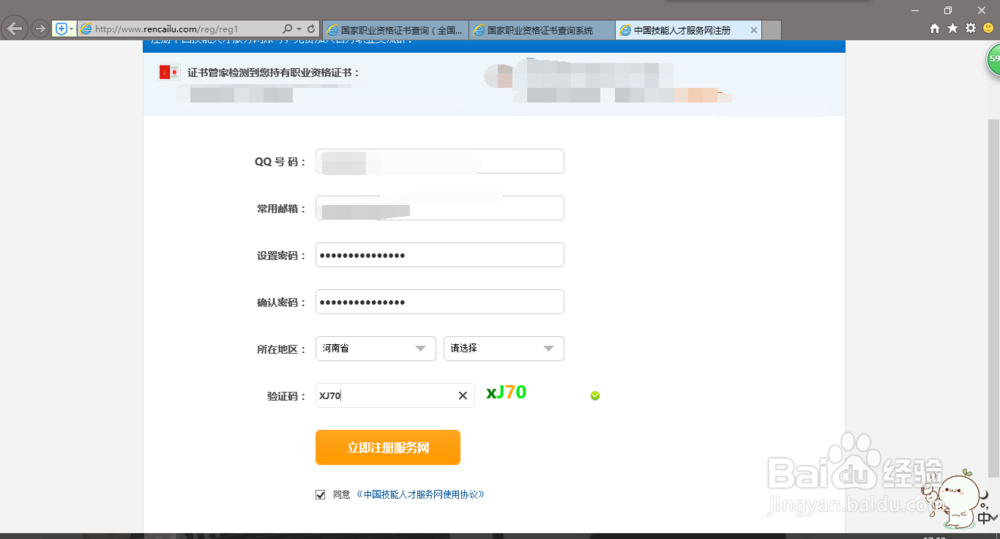The height and width of the screenshot is (539, 1000).
Task: Open browser Home icon
Action: click(x=934, y=28)
